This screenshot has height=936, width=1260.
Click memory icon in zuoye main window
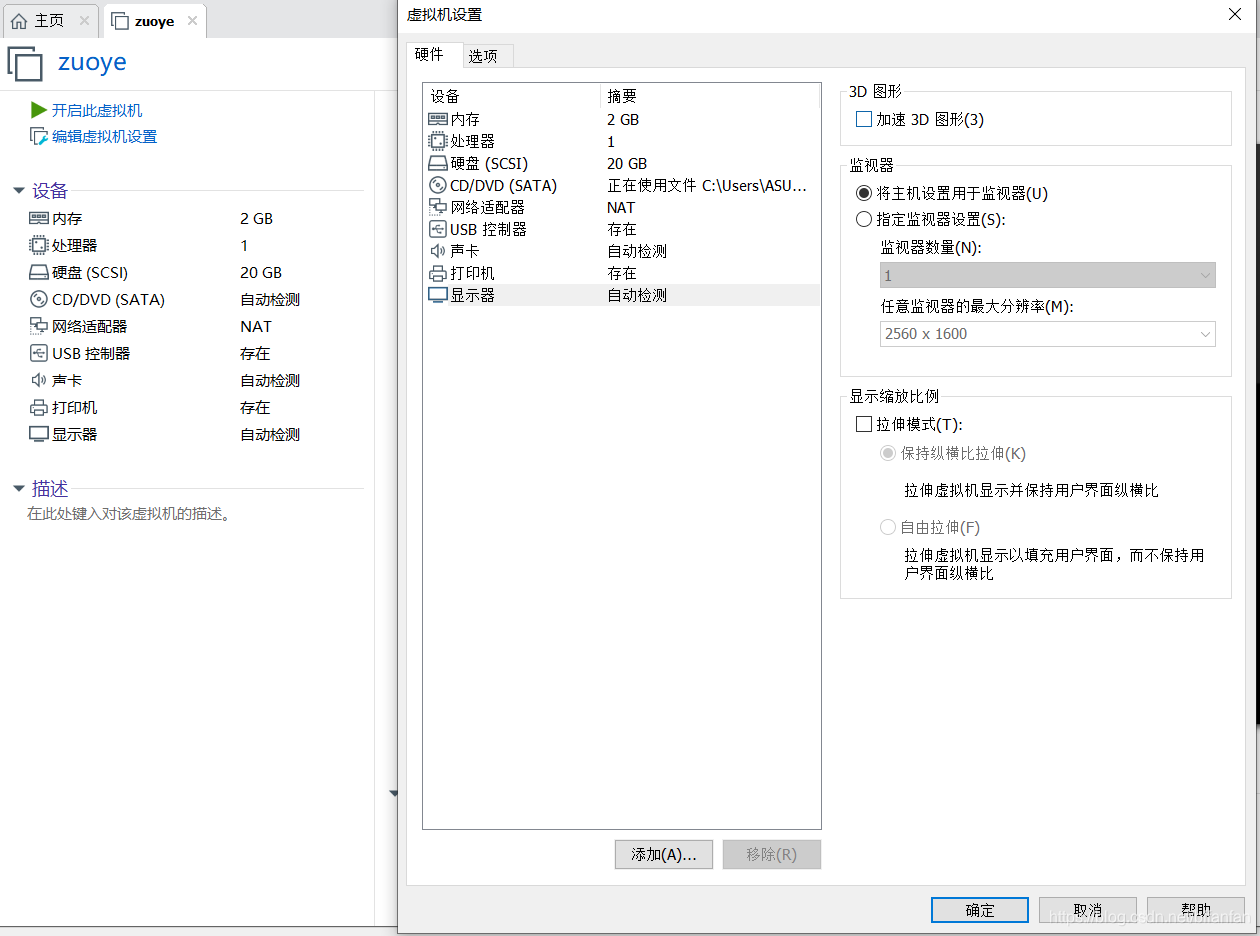39,218
